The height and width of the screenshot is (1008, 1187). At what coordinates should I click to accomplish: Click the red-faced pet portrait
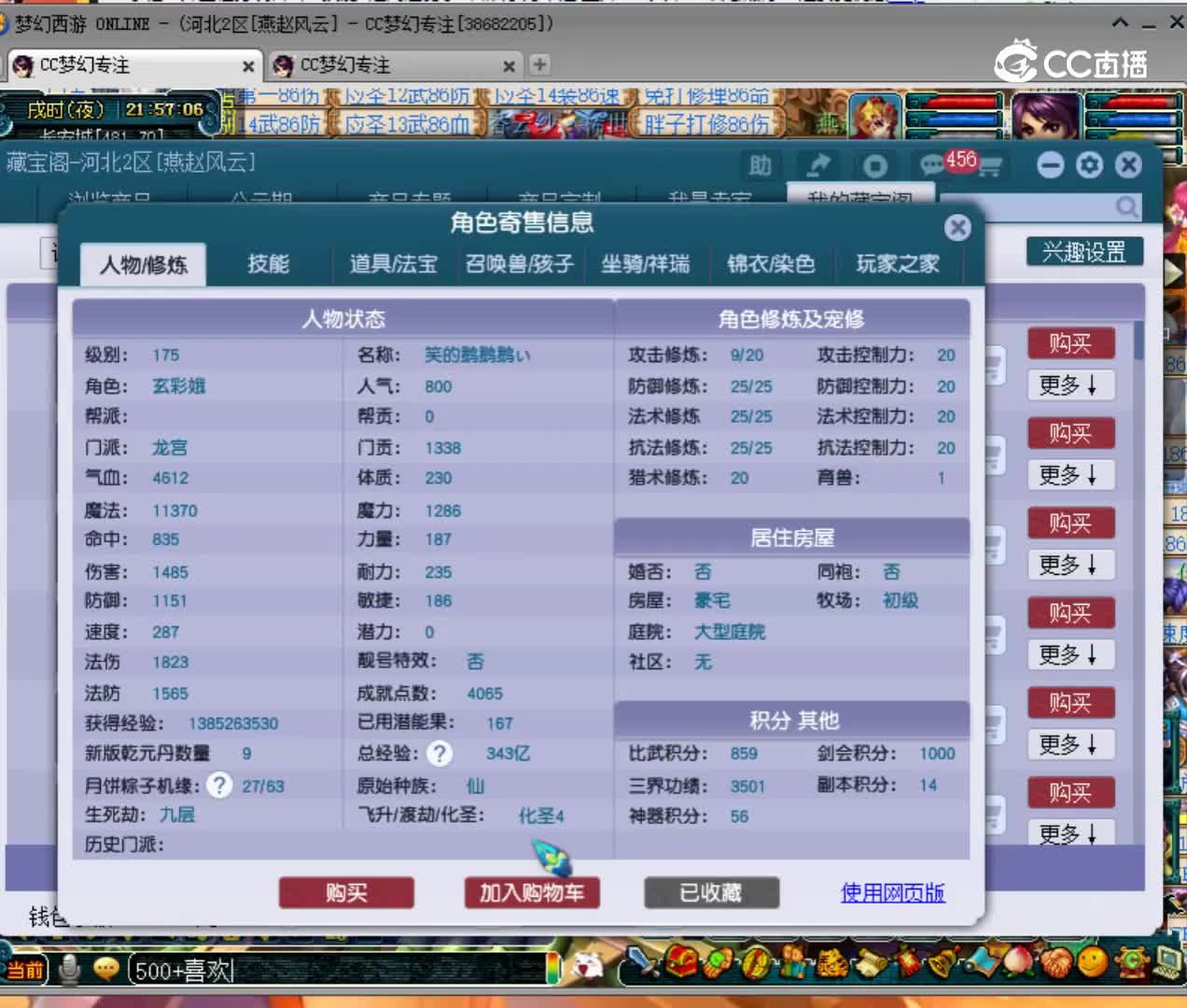click(x=874, y=117)
